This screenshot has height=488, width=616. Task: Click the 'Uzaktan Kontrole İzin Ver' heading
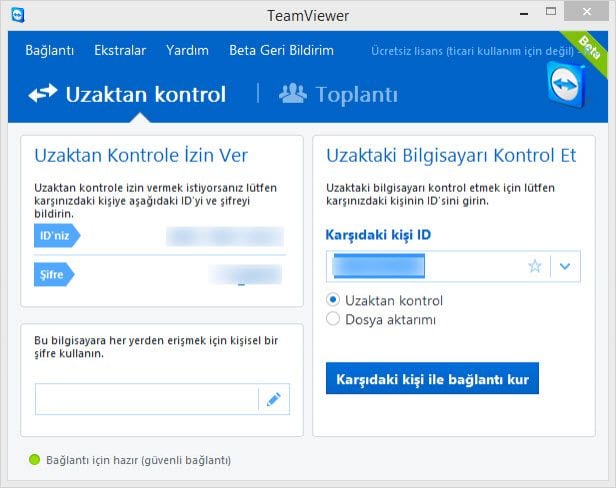[141, 155]
